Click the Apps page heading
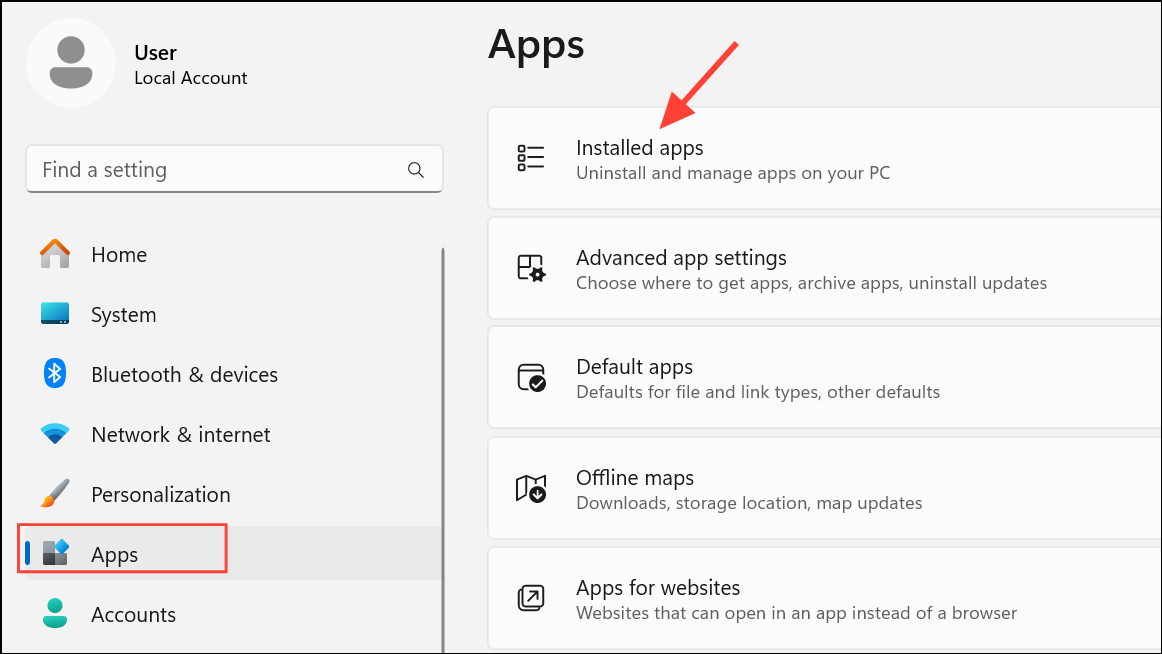Image resolution: width=1162 pixels, height=654 pixels. coord(536,44)
